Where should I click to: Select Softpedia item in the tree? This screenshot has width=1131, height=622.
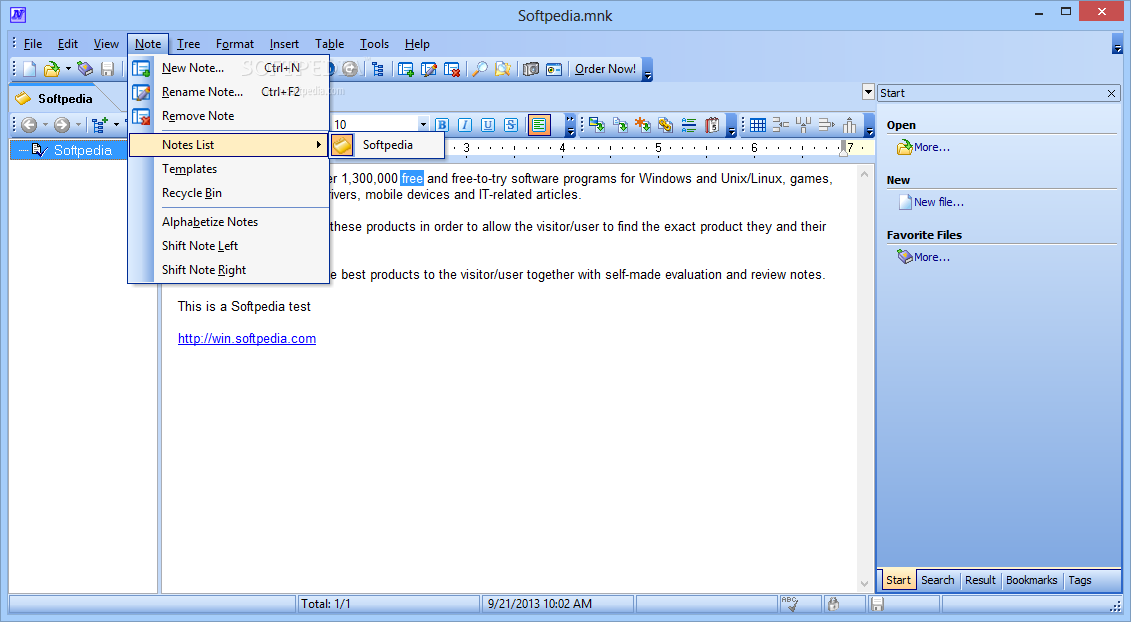point(82,150)
